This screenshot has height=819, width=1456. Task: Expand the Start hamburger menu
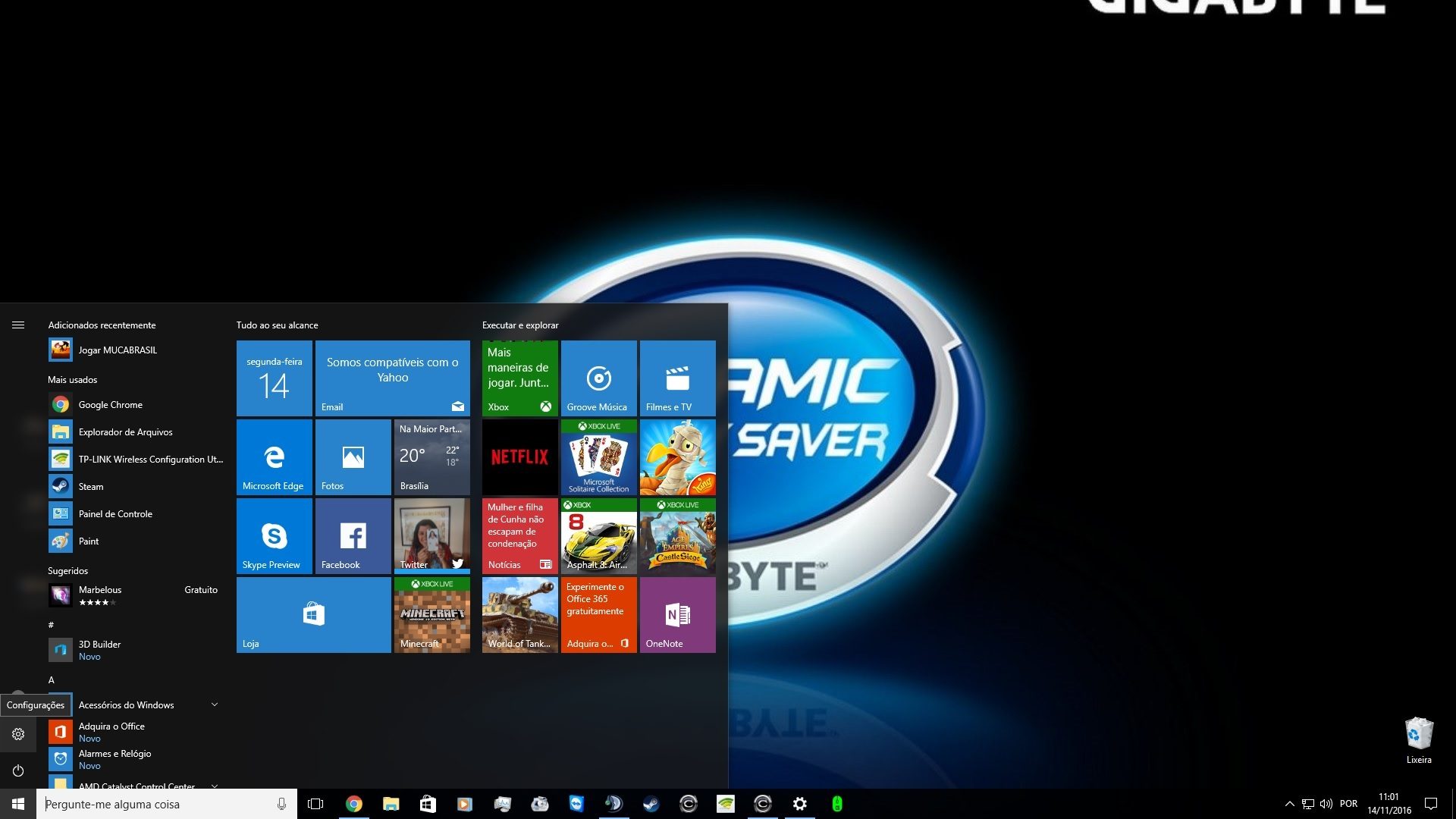pos(18,325)
